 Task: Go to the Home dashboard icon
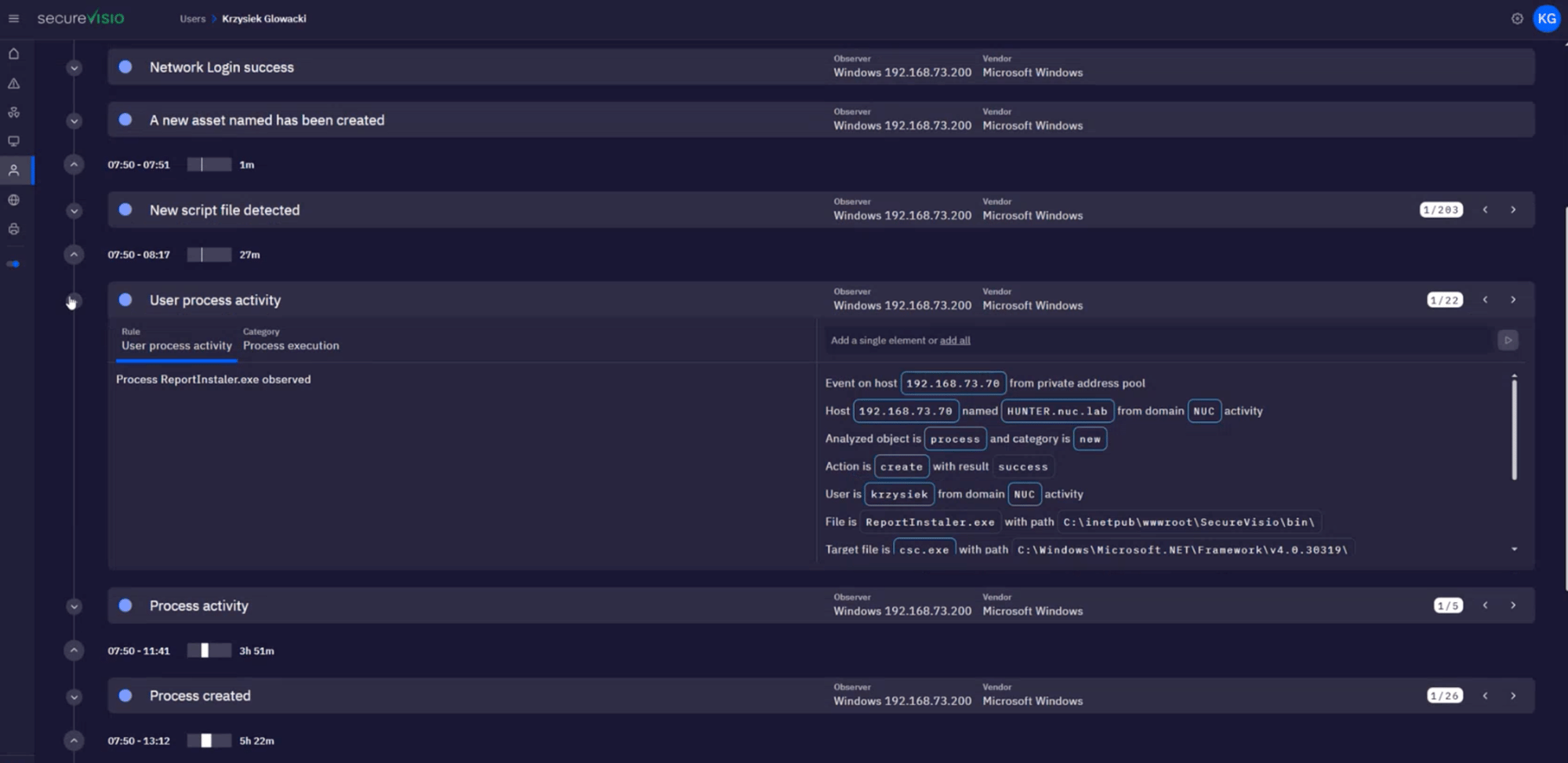pos(13,54)
